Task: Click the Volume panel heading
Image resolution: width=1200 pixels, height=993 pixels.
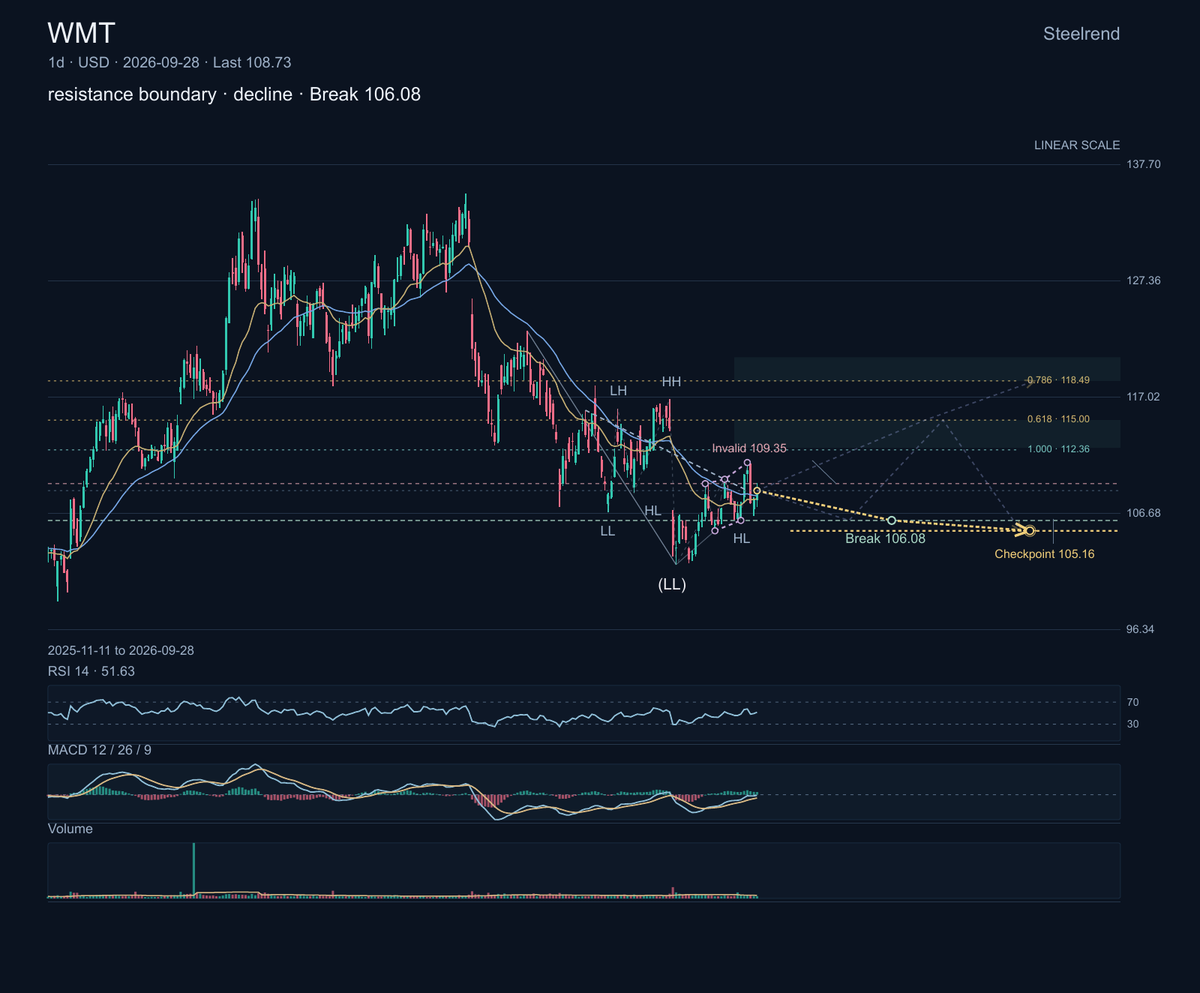Action: click(x=70, y=829)
